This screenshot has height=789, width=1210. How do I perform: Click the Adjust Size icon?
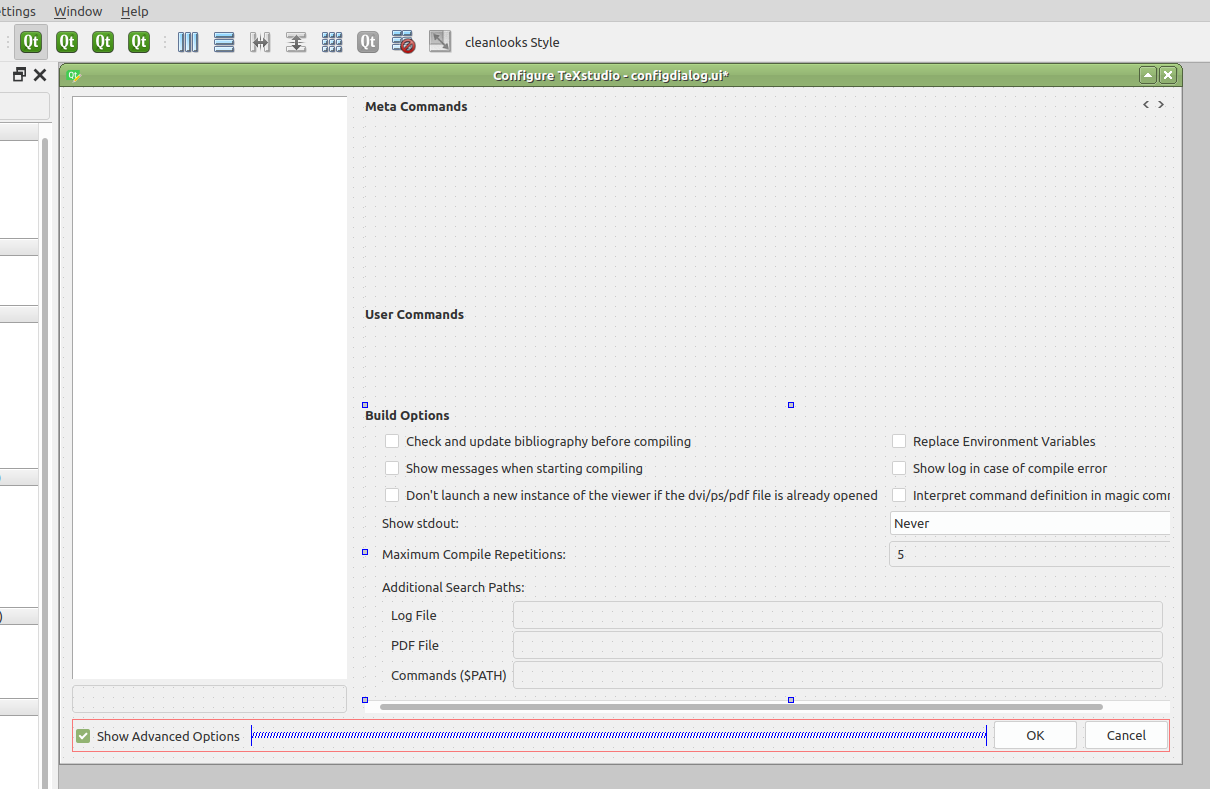[439, 42]
